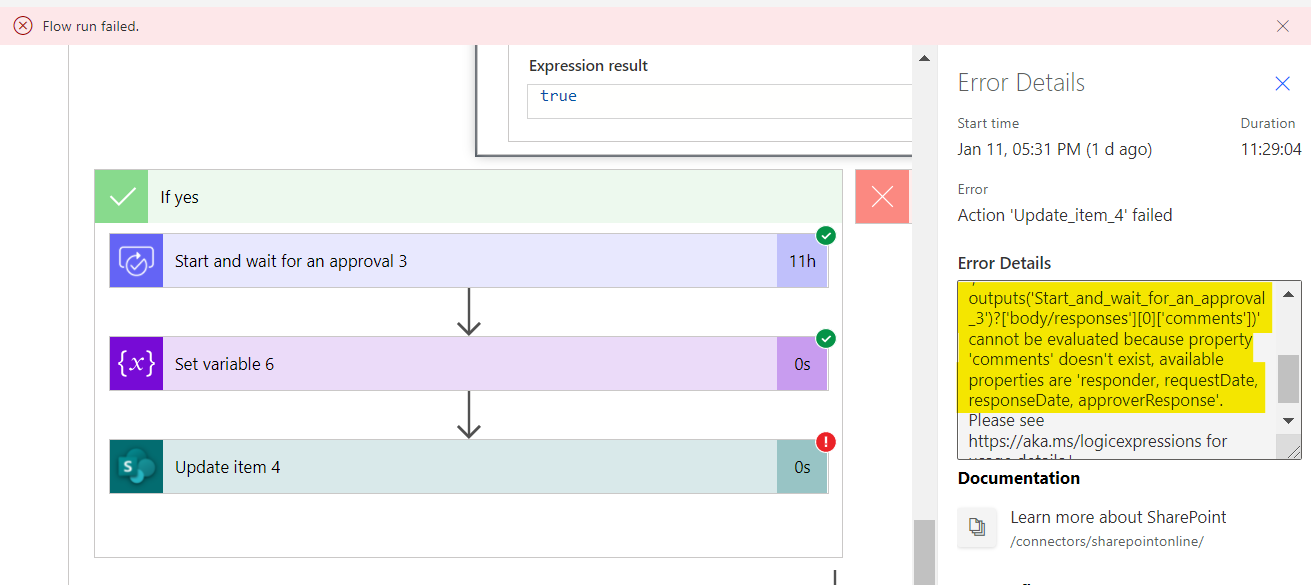The image size is (1311, 585).
Task: Click the red X on the If no branch
Action: [x=882, y=197]
